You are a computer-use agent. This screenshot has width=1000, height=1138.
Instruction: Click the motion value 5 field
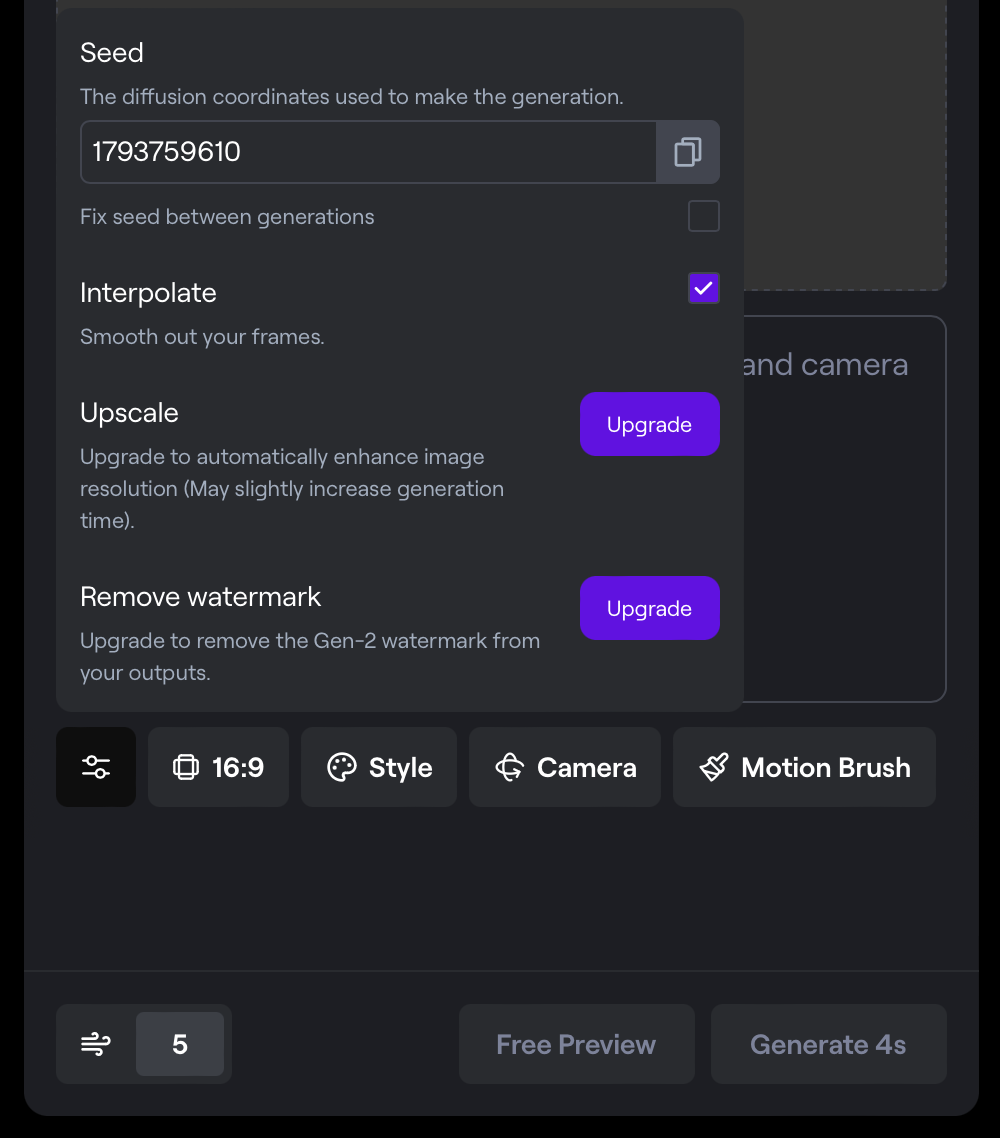tap(180, 1044)
